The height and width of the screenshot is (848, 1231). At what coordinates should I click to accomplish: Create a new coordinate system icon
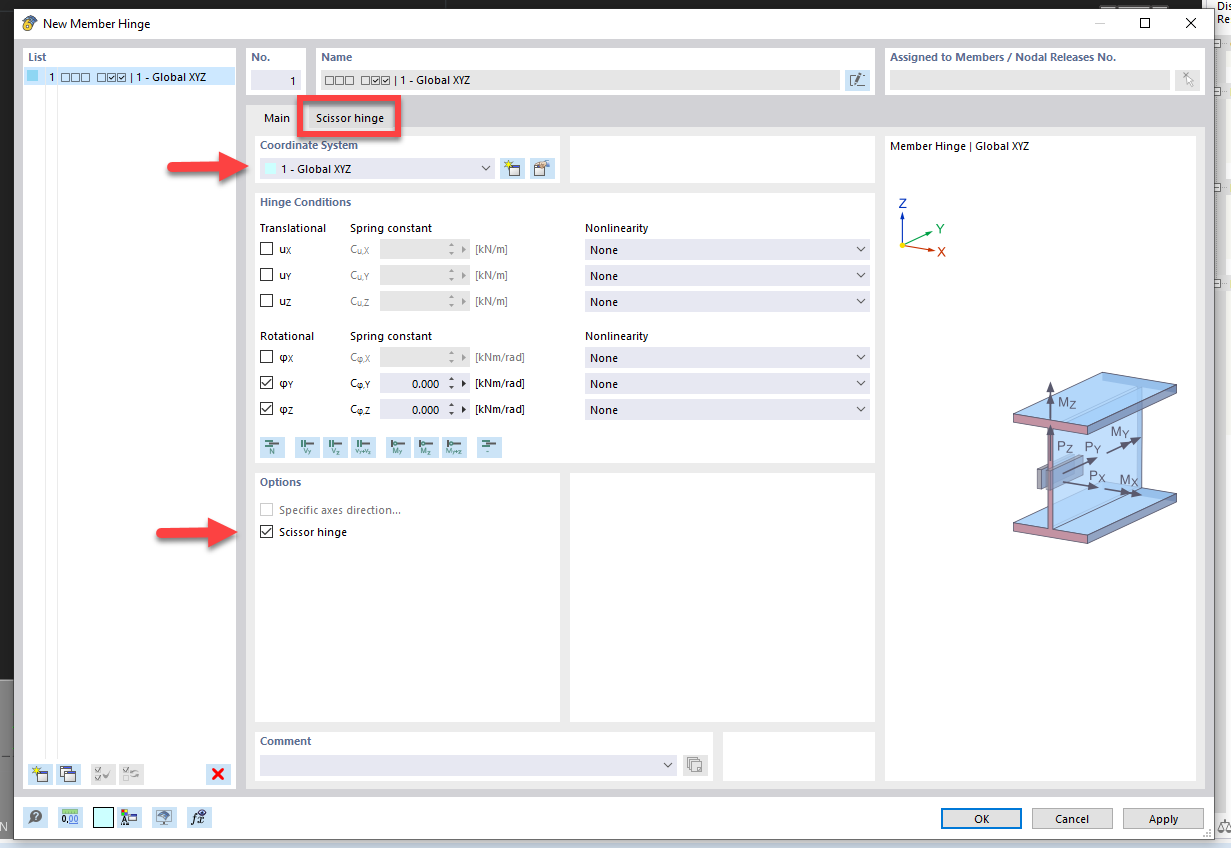[512, 168]
